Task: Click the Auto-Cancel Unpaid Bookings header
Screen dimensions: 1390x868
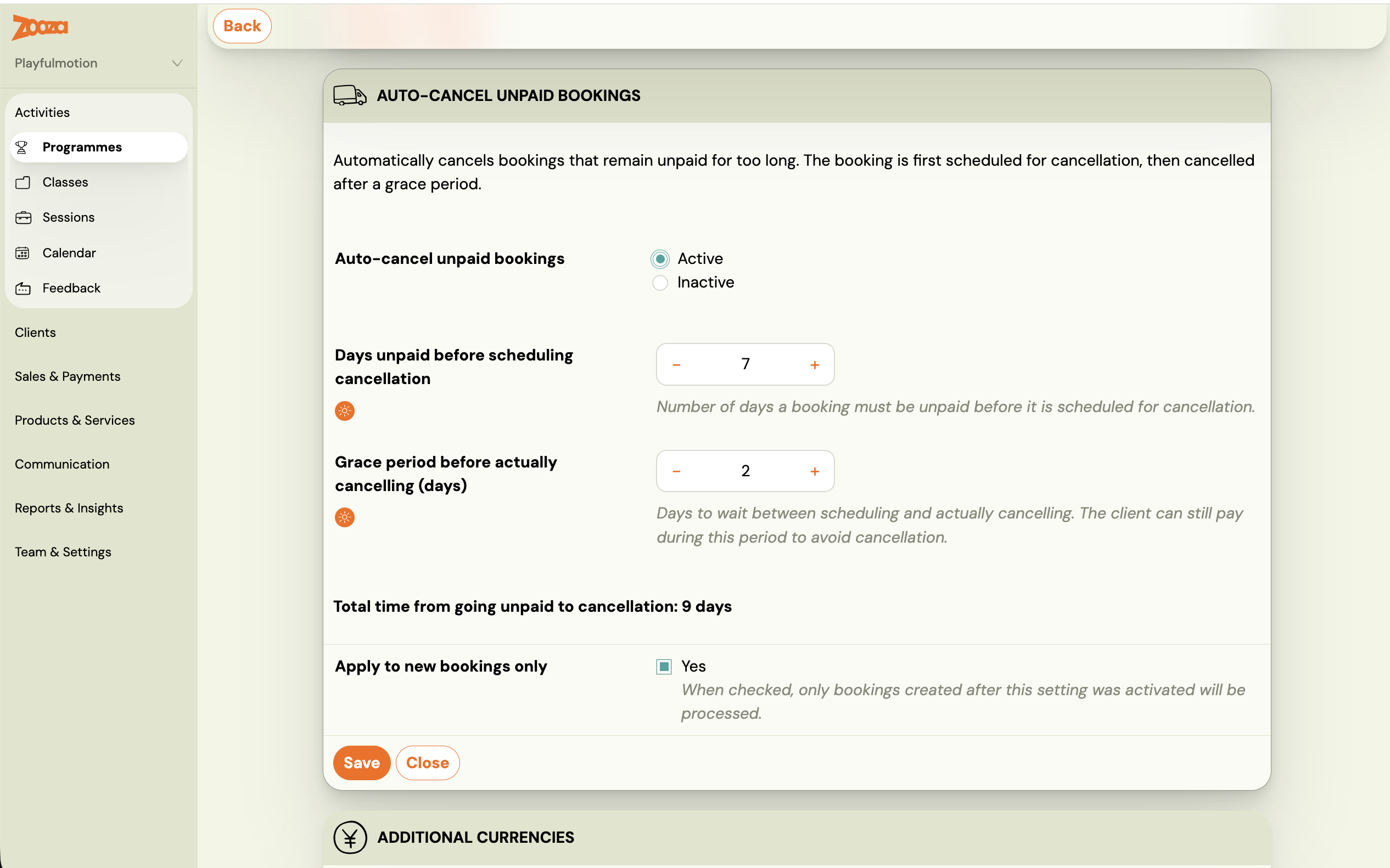Action: (797, 96)
